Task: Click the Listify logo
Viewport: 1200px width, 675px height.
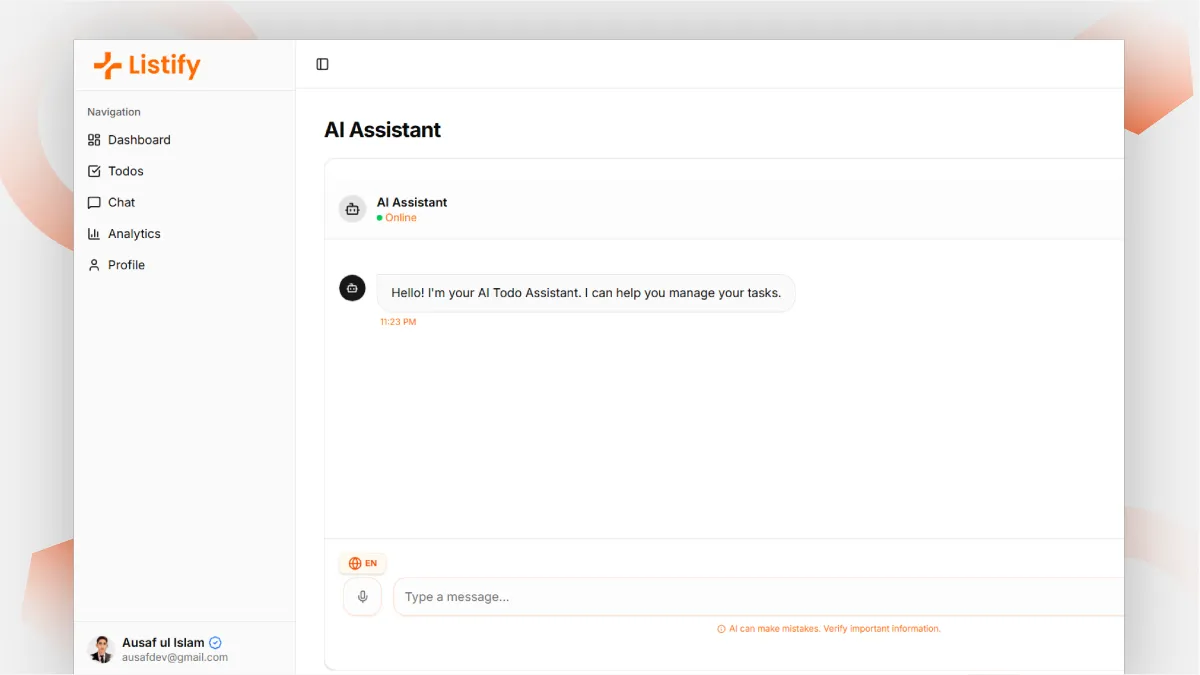Action: [x=147, y=66]
